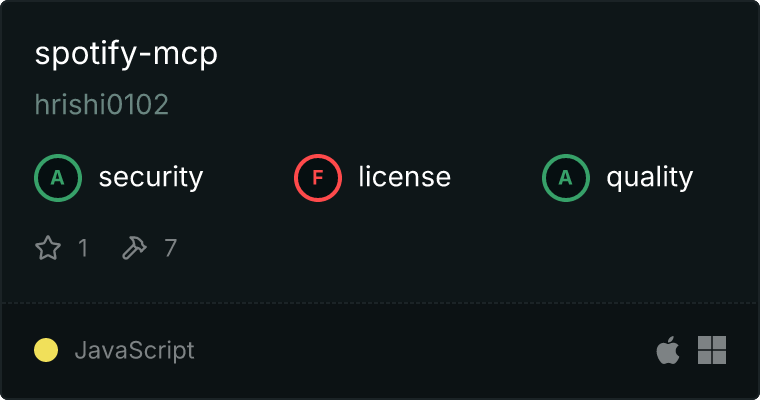Click the Apple macOS platform icon

tap(668, 350)
